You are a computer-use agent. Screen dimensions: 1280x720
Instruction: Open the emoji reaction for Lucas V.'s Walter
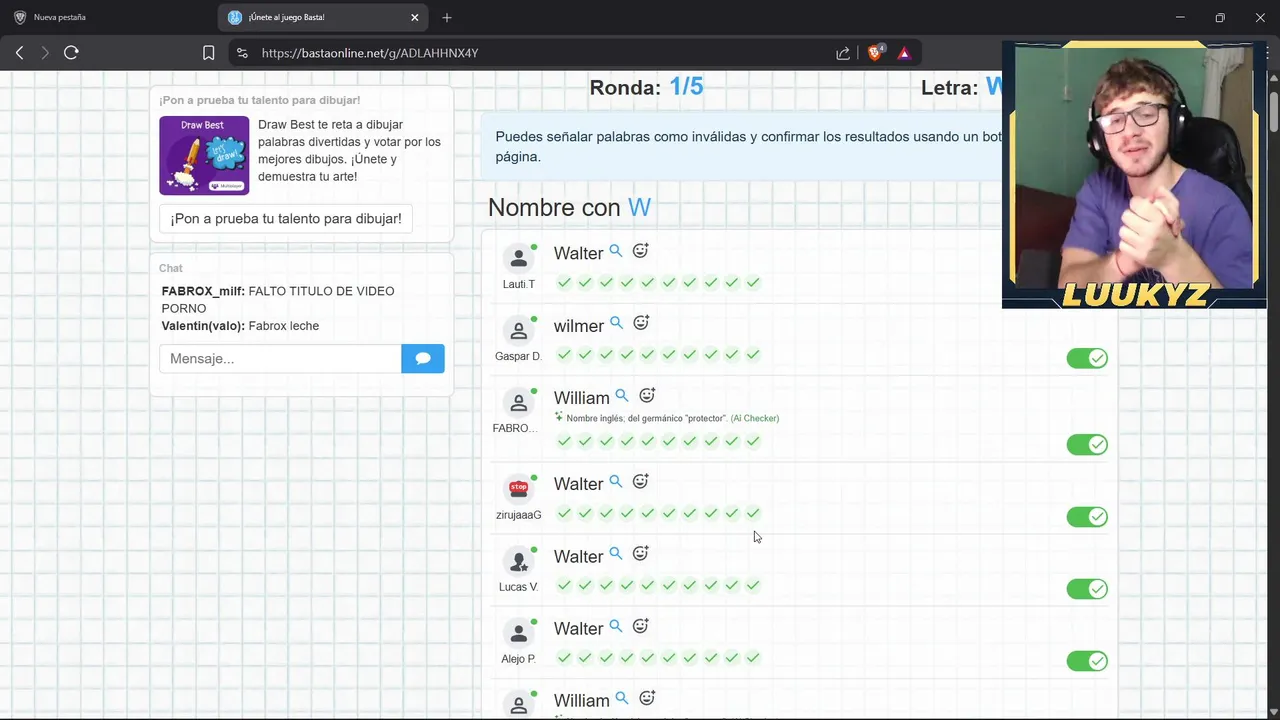tap(641, 553)
